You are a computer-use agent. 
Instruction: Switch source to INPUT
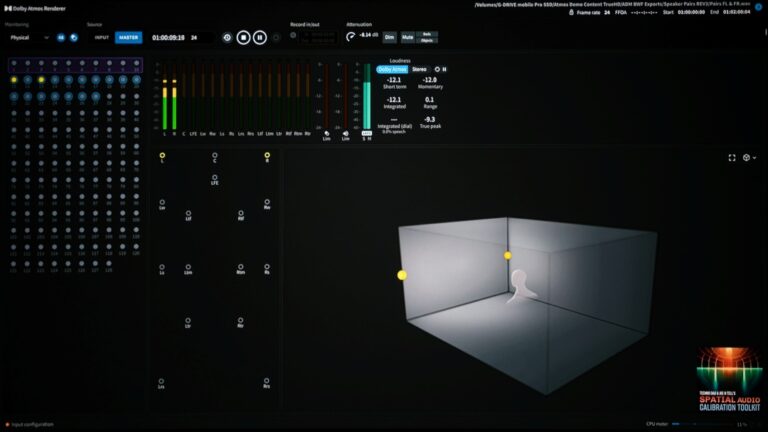[101, 38]
